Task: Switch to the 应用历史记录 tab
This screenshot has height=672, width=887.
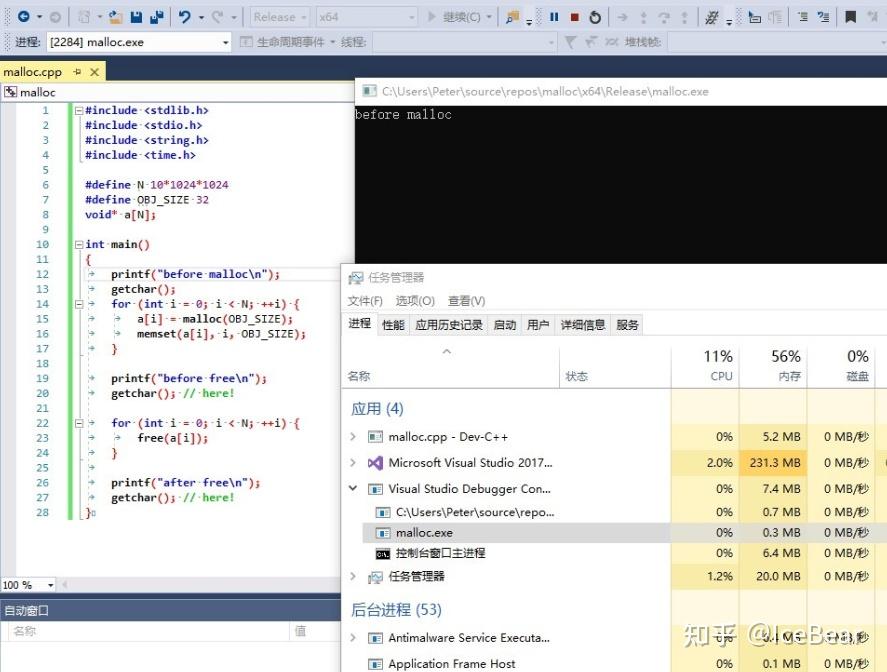Action: 449,325
